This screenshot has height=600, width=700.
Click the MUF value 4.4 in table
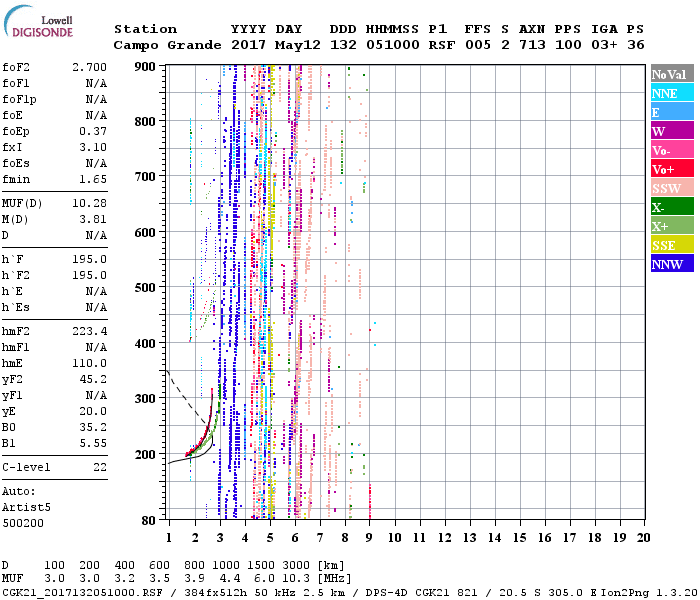[x=229, y=579]
